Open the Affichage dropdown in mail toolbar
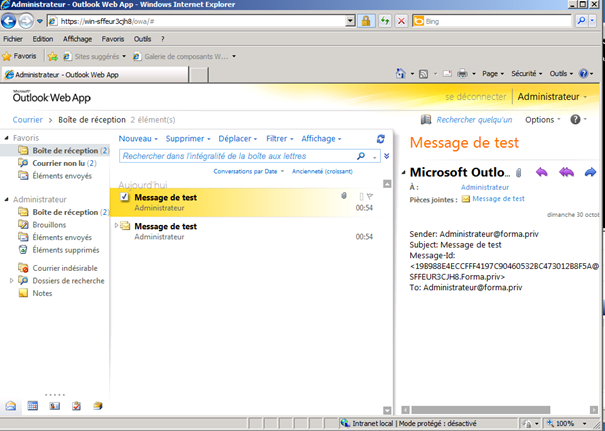Image resolution: width=605 pixels, height=431 pixels. click(x=321, y=139)
